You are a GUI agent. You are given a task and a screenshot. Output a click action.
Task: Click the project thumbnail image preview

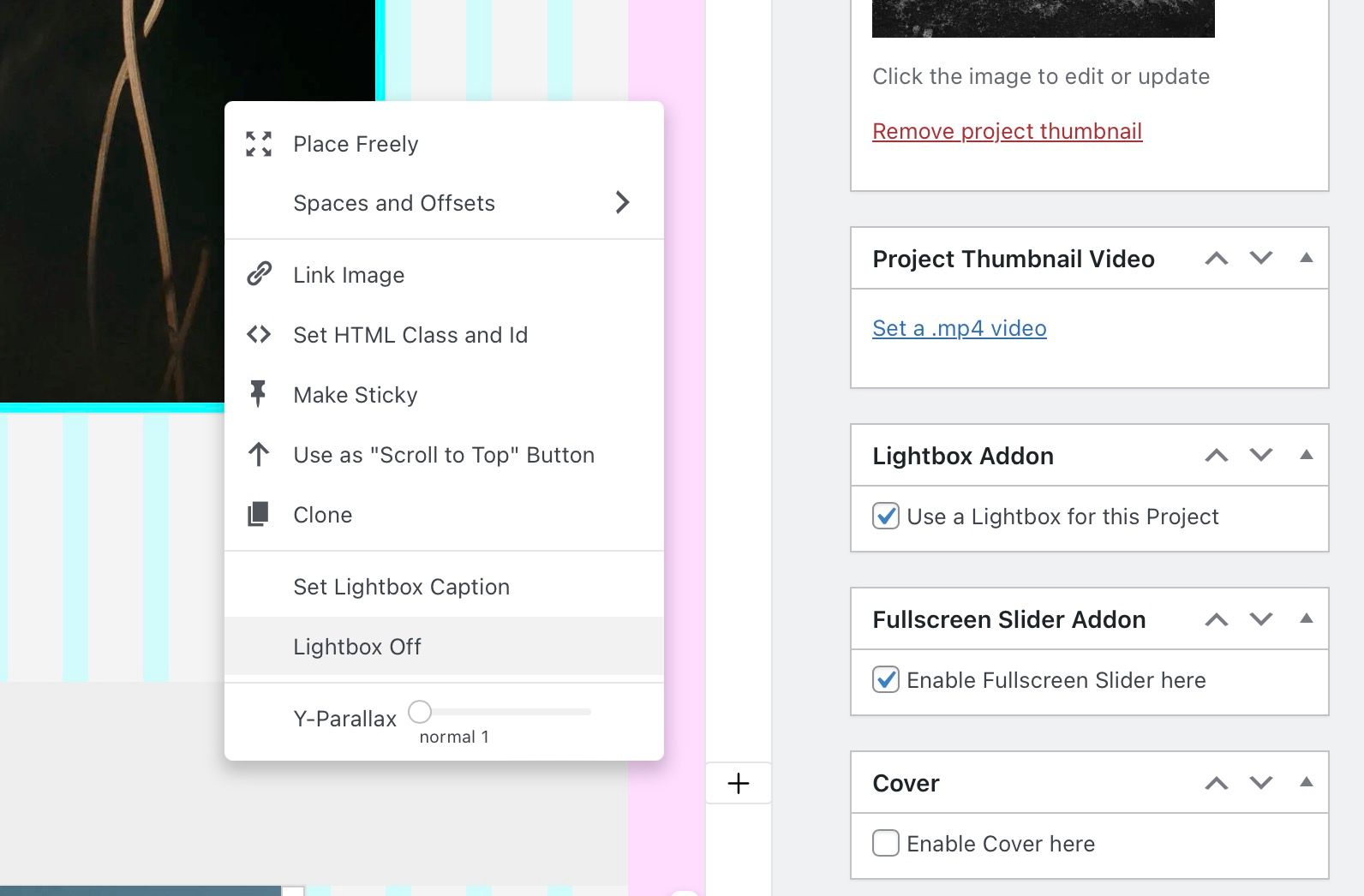(1043, 18)
